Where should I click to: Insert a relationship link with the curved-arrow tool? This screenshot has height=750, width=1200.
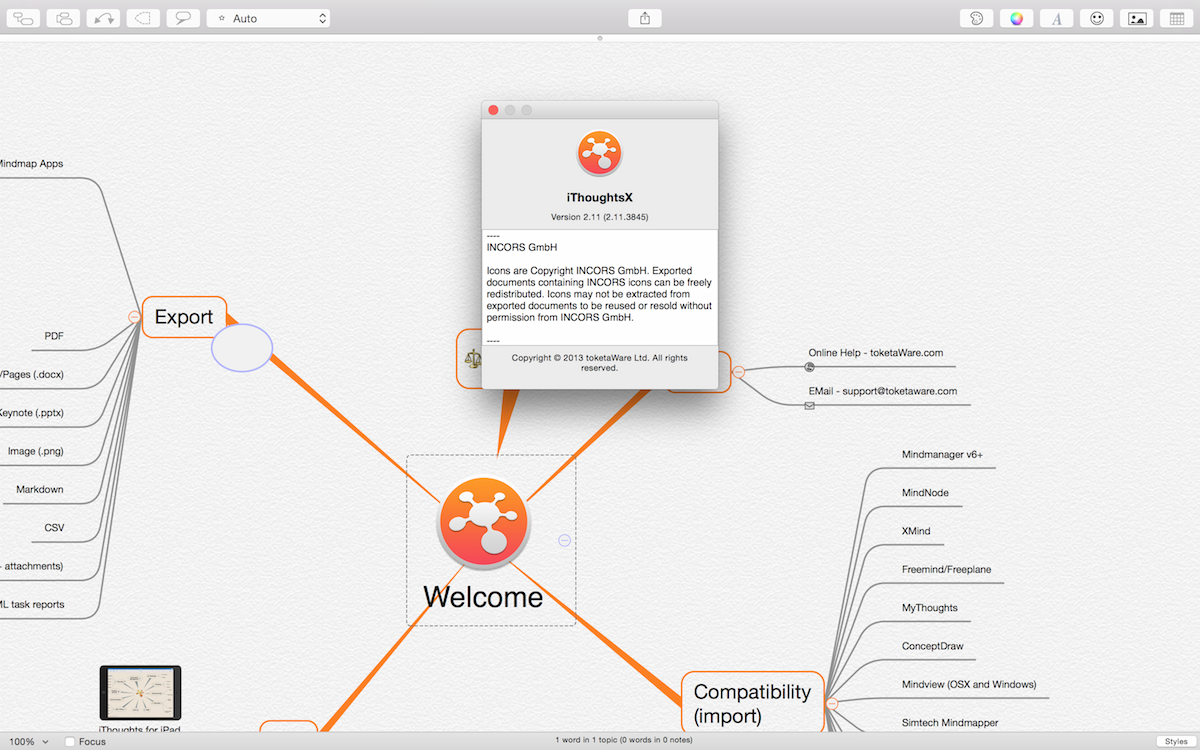coord(103,18)
